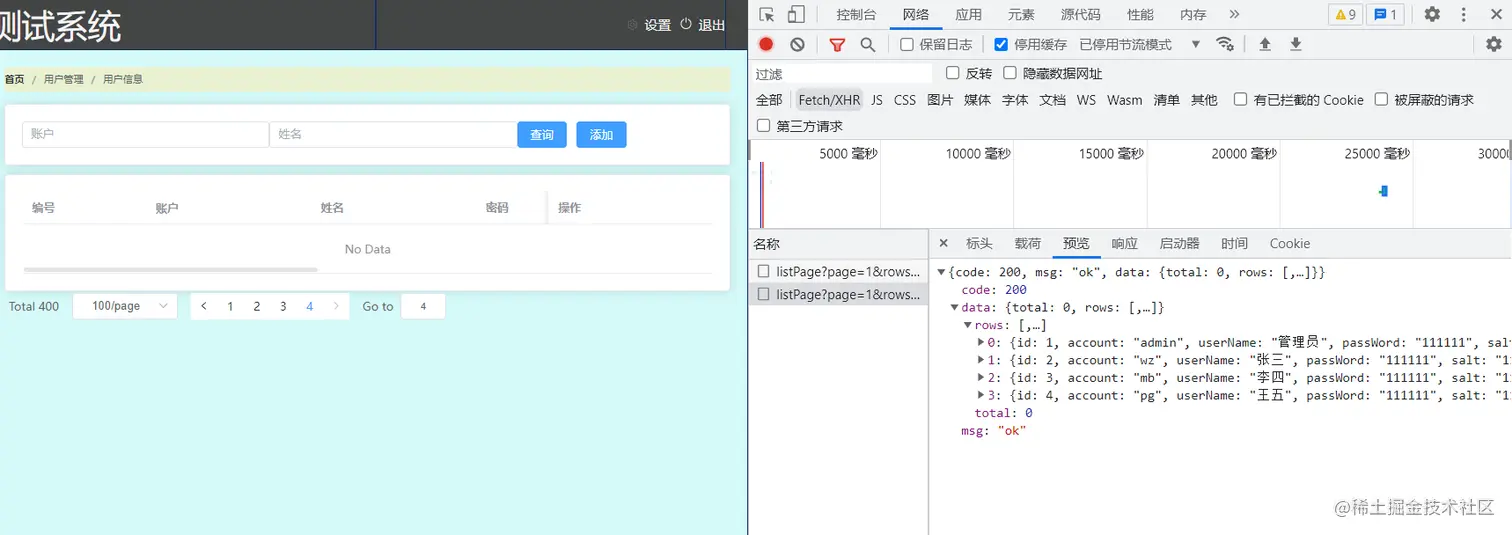Collapse the data object in preview
The image size is (1512, 535).
(x=955, y=308)
